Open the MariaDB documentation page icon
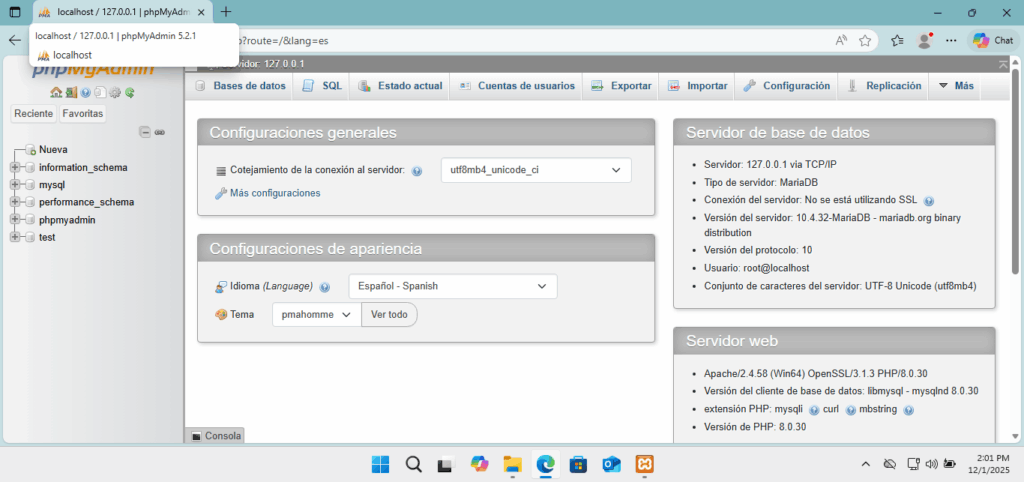Viewport: 1024px width, 482px height. tap(100, 92)
